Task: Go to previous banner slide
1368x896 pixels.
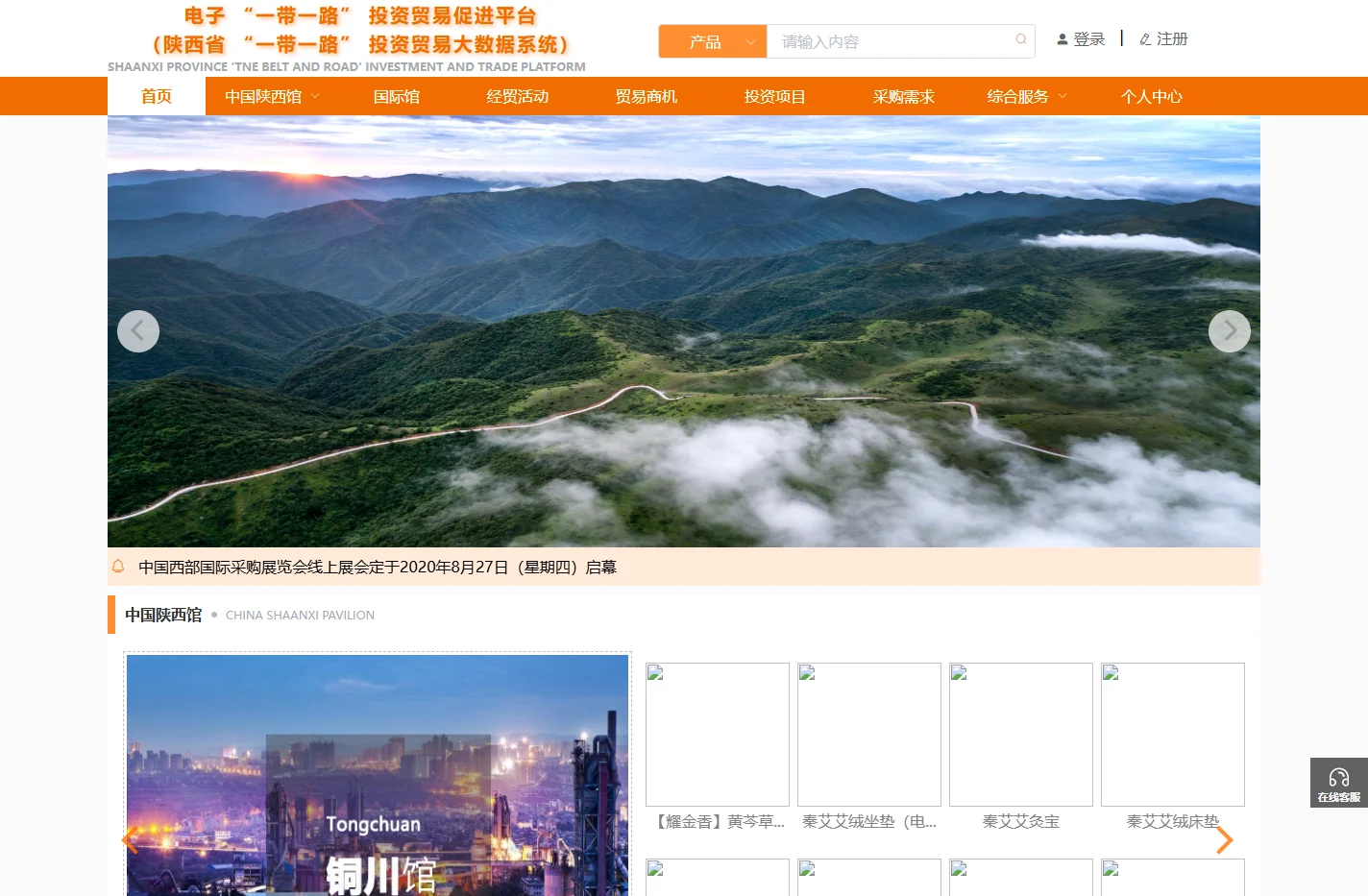Action: point(138,331)
